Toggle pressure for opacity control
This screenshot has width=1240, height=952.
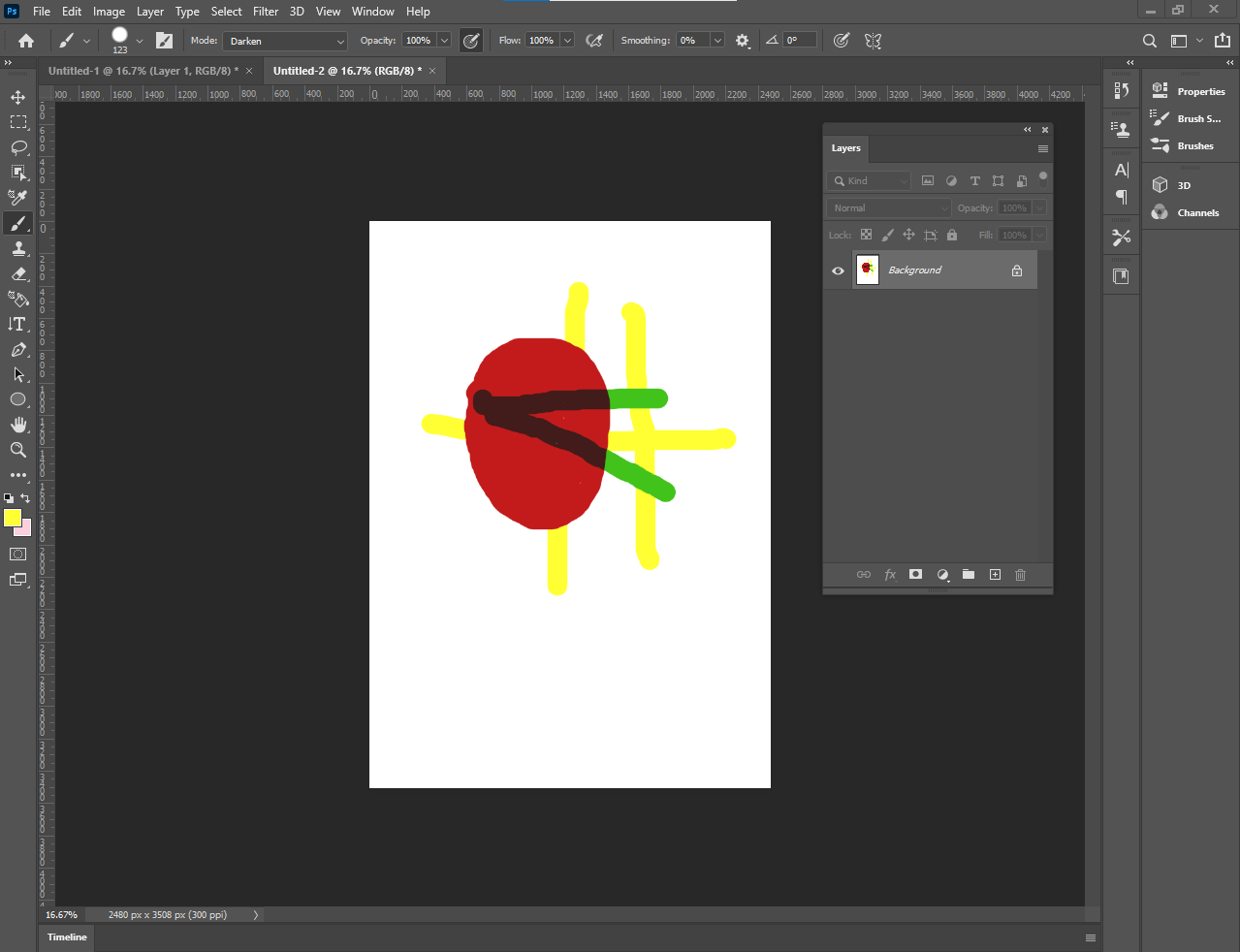[x=471, y=41]
